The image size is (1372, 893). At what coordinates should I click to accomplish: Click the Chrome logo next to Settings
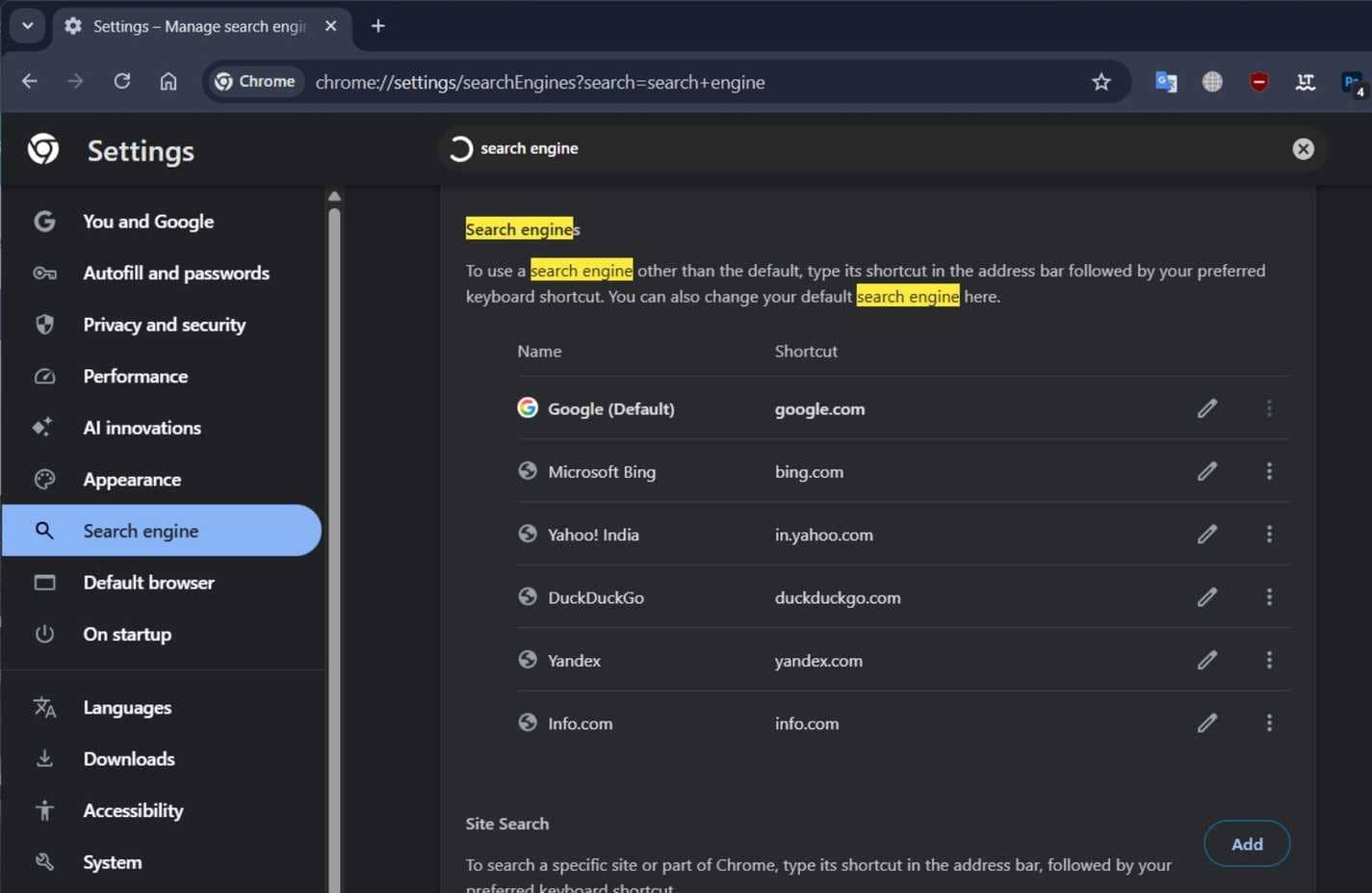(x=43, y=149)
